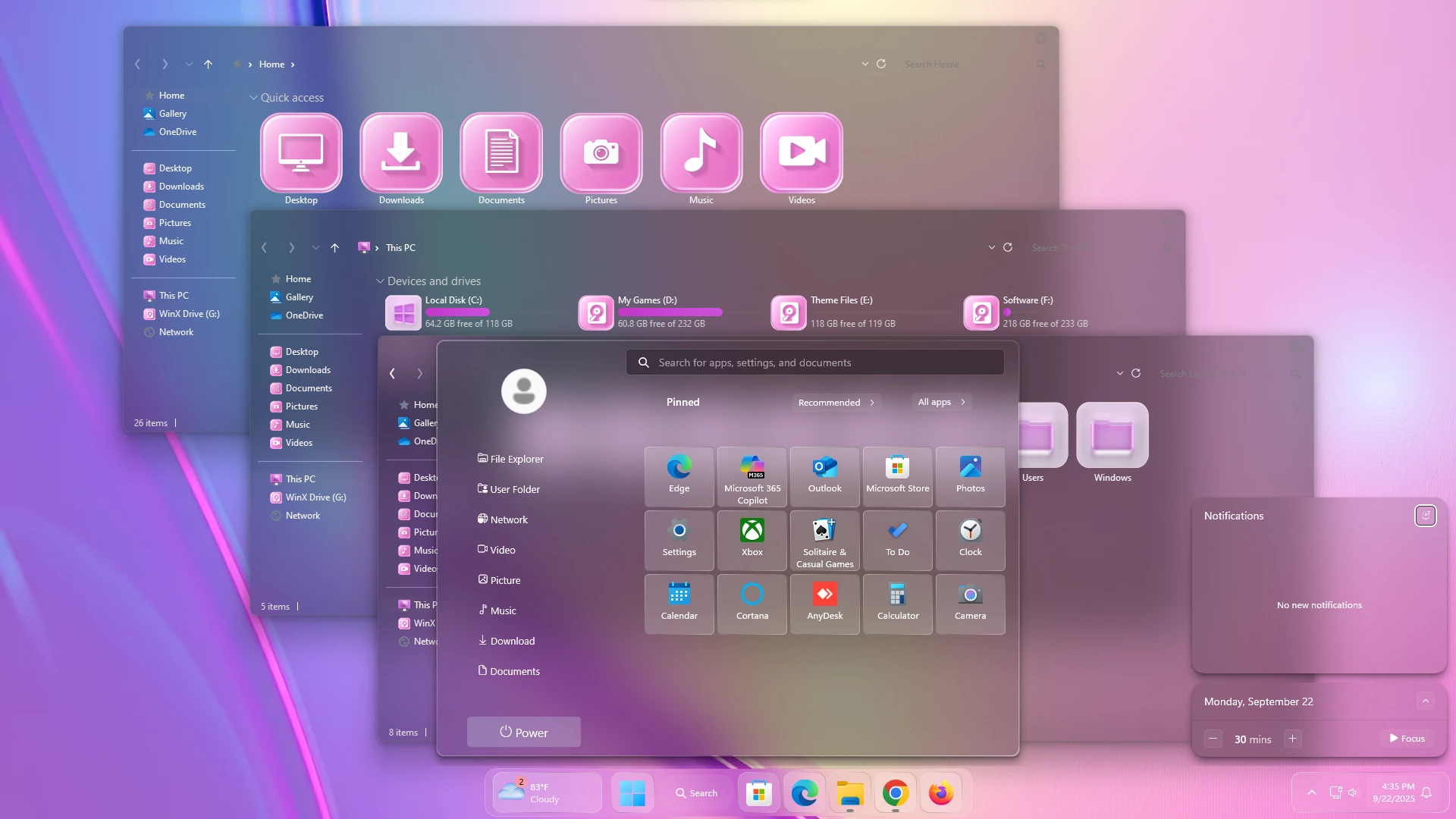The image size is (1456, 819).
Task: Open the Videos quick access camera icon
Action: point(802,152)
